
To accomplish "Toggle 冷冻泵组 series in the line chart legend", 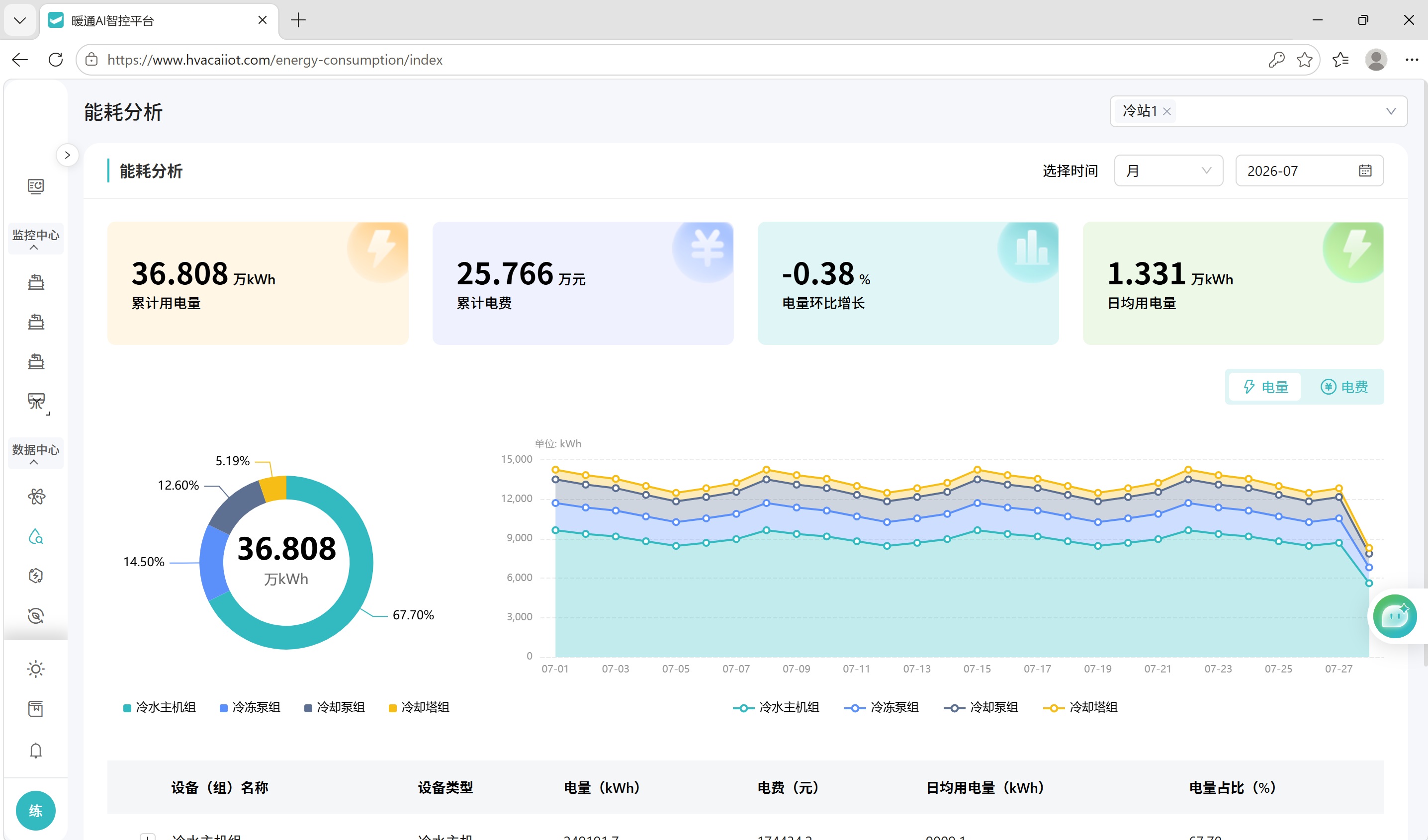I will [x=881, y=707].
